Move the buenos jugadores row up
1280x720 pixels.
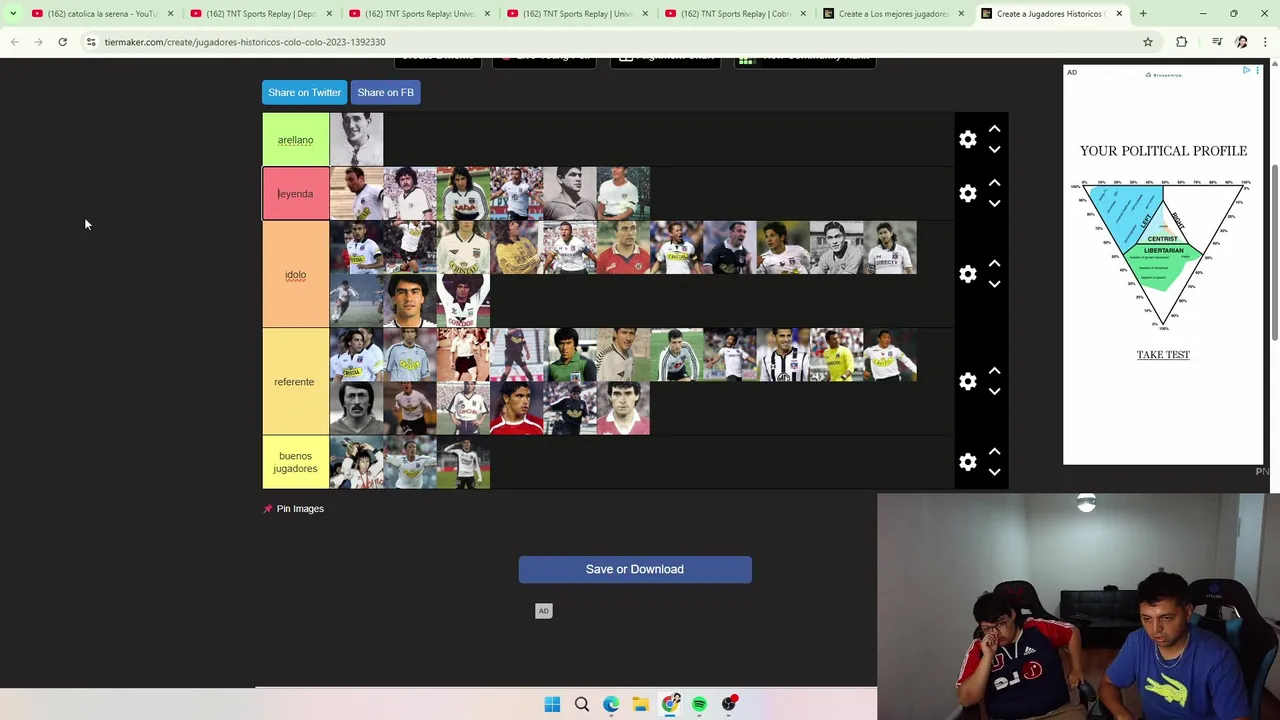click(x=994, y=452)
